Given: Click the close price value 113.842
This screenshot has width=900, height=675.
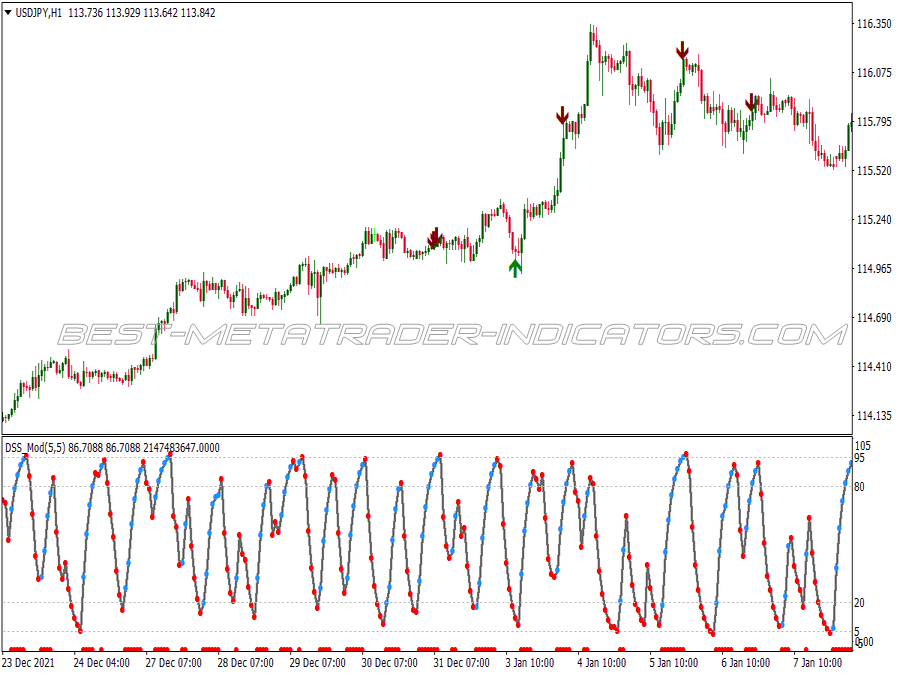Looking at the screenshot, I should [198, 13].
